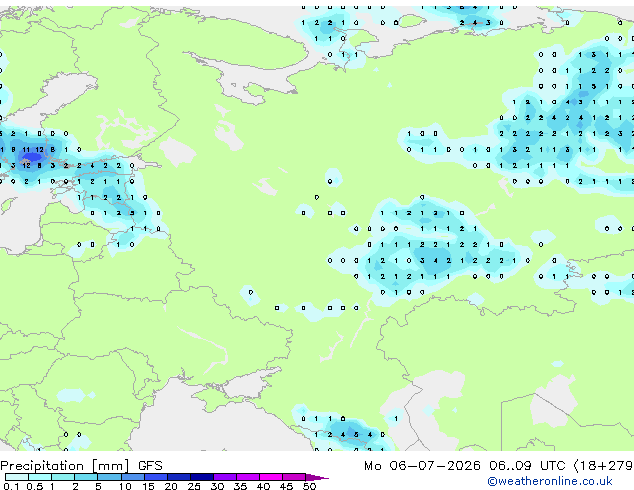Click the 0.1–0.5 mm legend color
Screen dimensions: 634x490
point(17,477)
